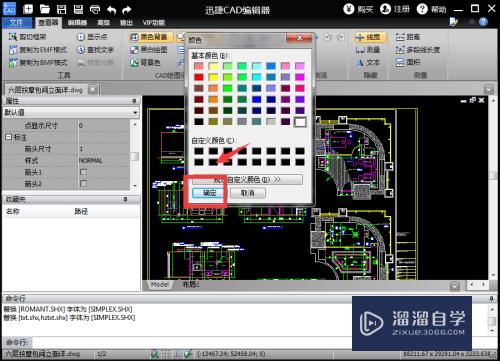Open the document tabs list dropdown arrow

489,89
